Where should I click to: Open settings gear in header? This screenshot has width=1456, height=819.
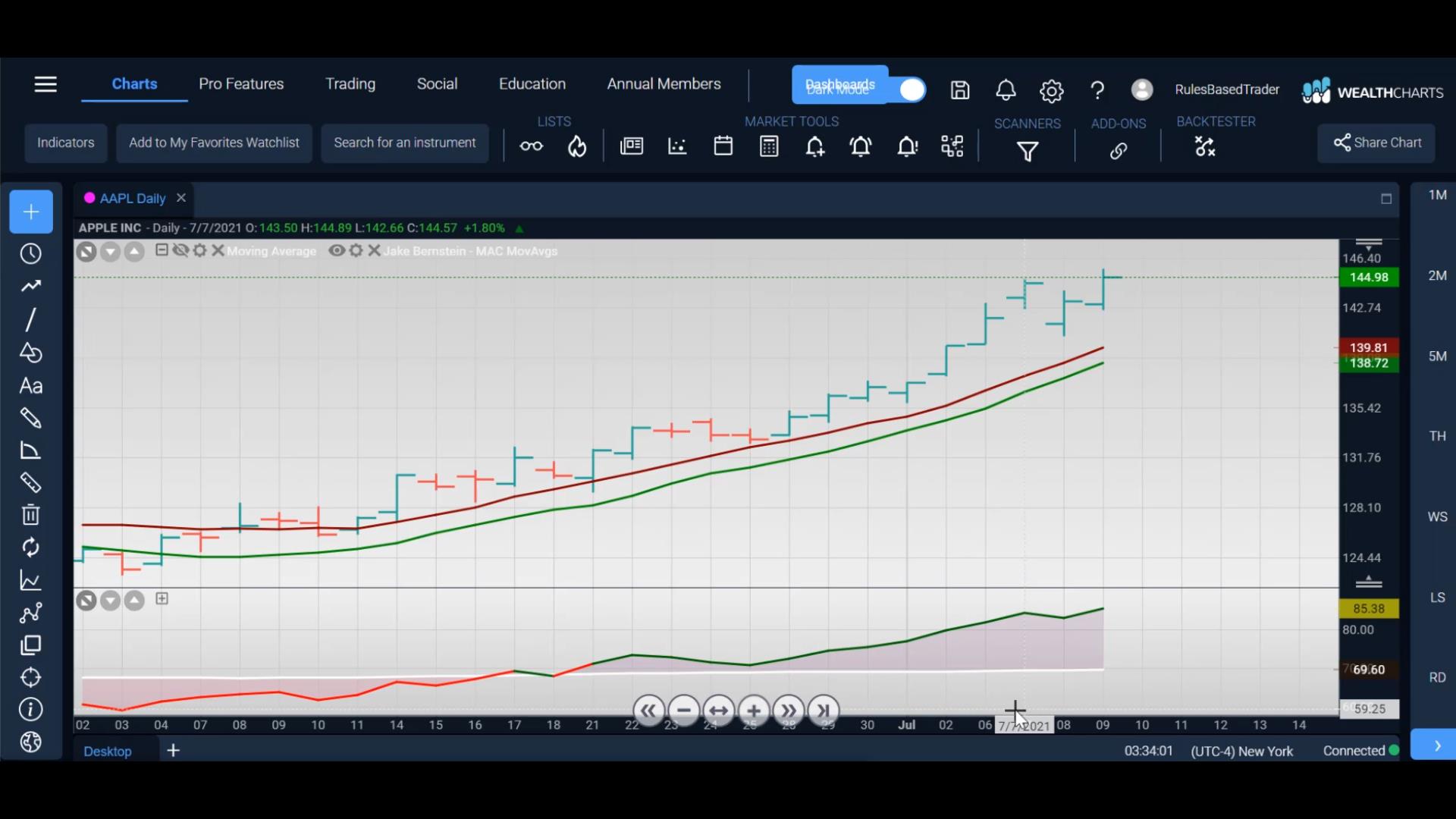click(1051, 91)
